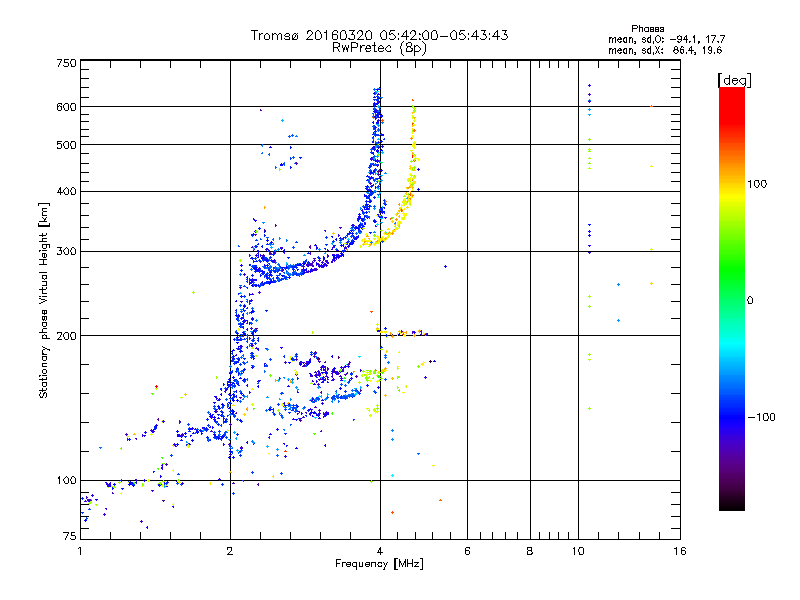The height and width of the screenshot is (600, 800).
Task: Click the "Frequency [MHz]" axis label
Action: pyautogui.click(x=379, y=564)
